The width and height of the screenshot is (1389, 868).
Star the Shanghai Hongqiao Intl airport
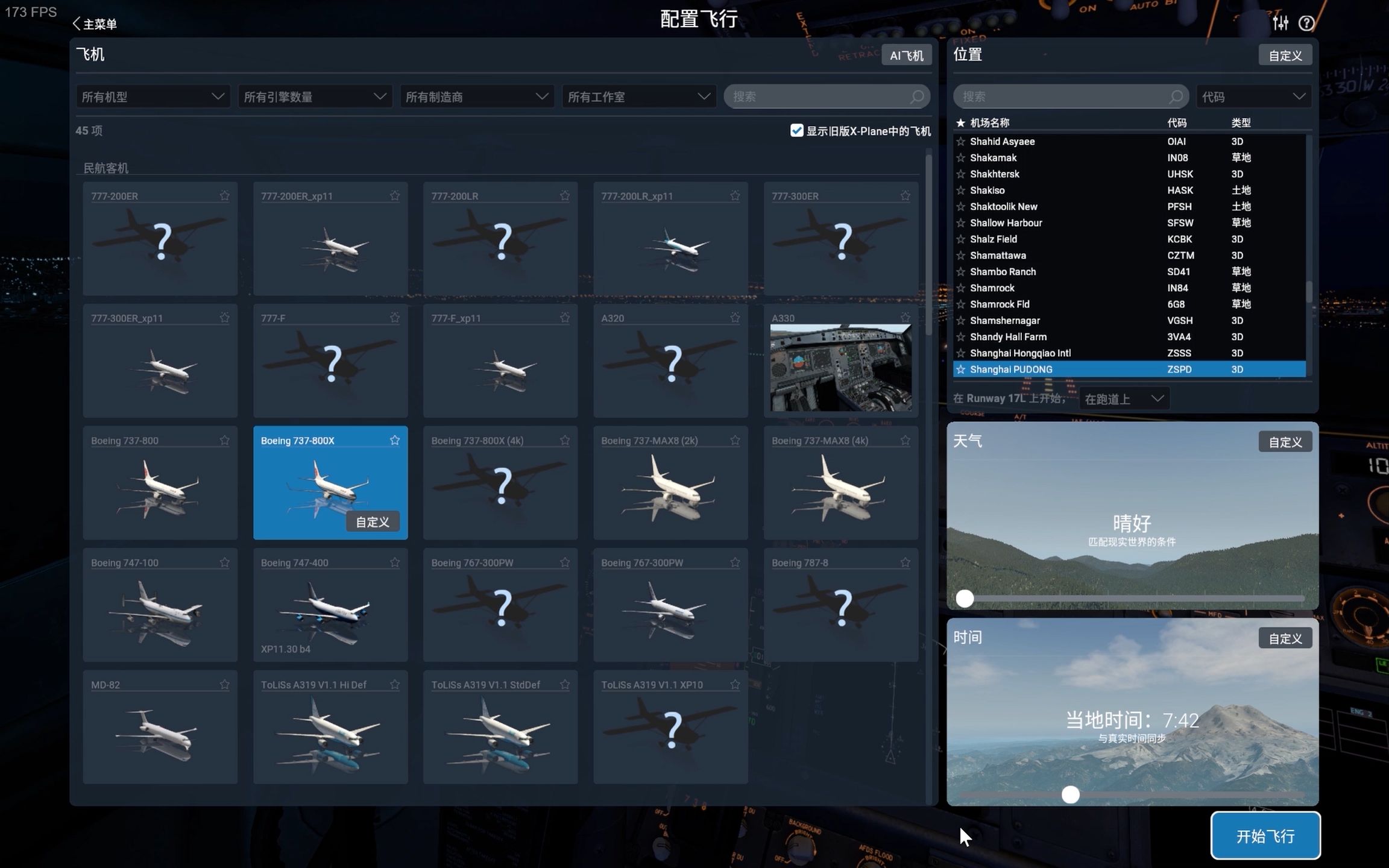tap(961, 353)
